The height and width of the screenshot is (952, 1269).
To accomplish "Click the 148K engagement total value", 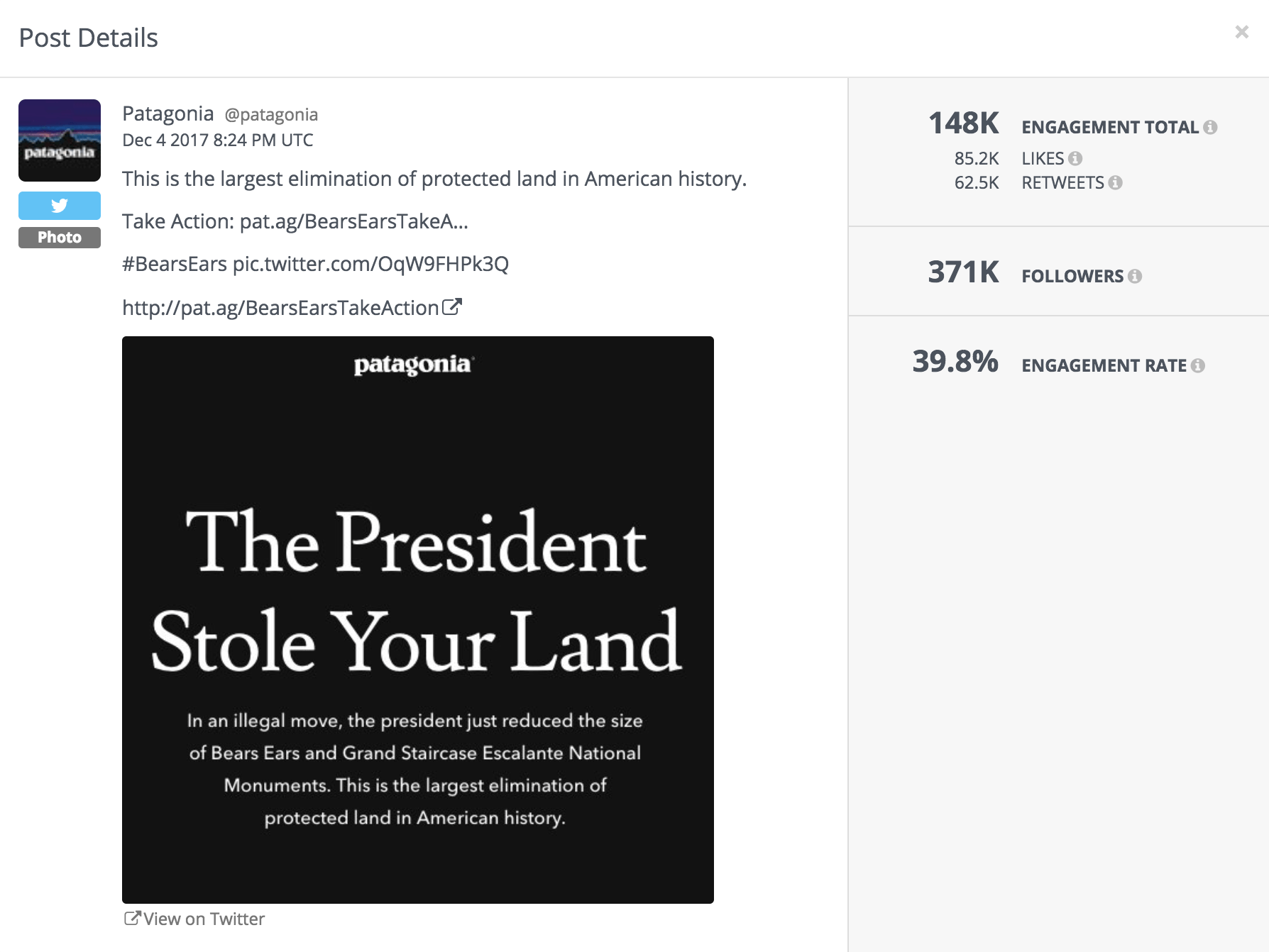I will tap(964, 123).
